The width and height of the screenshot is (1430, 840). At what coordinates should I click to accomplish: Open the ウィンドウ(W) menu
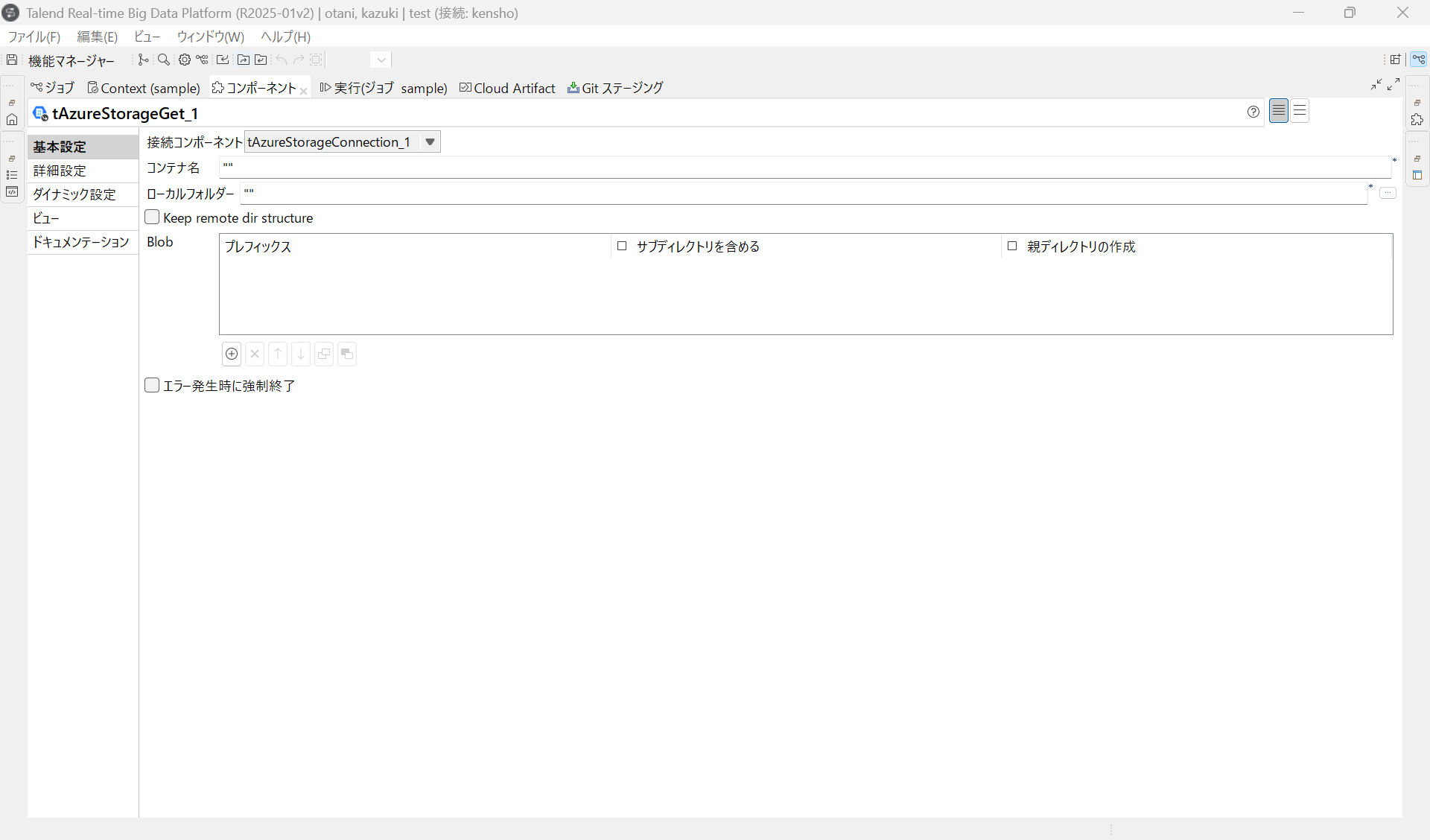pos(210,36)
